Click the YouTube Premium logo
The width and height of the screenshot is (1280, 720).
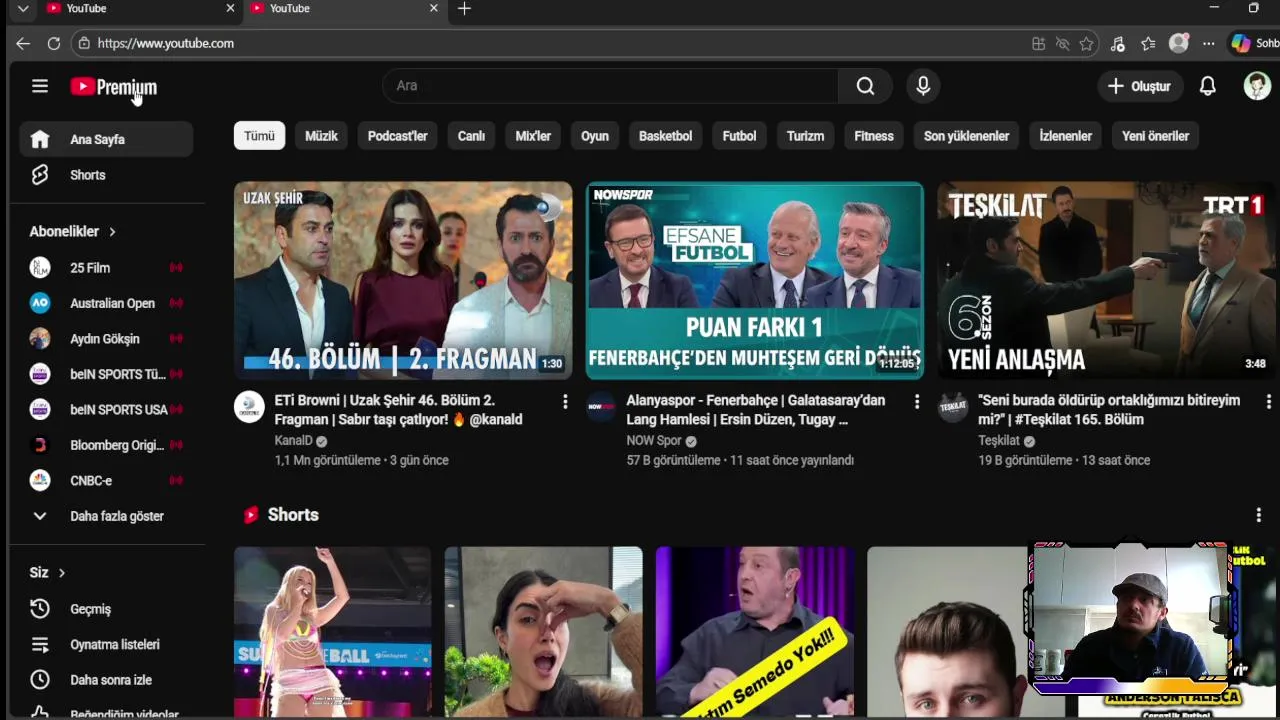(113, 87)
